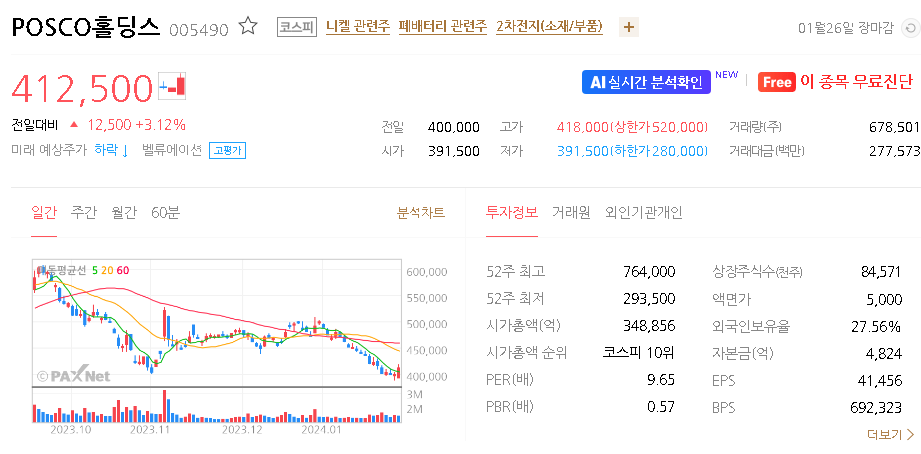Select the 투자정보 tab
The height and width of the screenshot is (454, 921).
click(x=512, y=213)
